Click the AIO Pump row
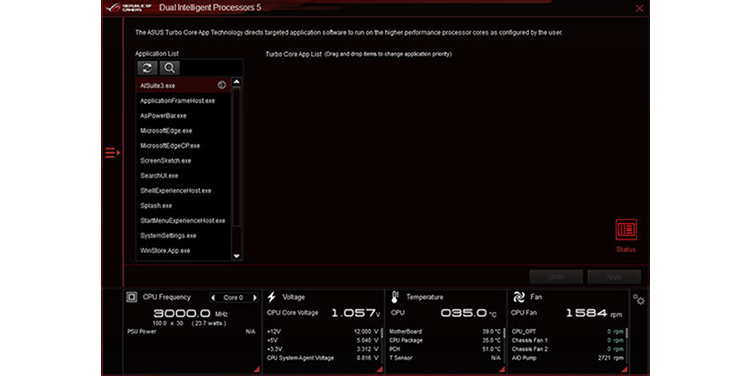 pos(568,358)
